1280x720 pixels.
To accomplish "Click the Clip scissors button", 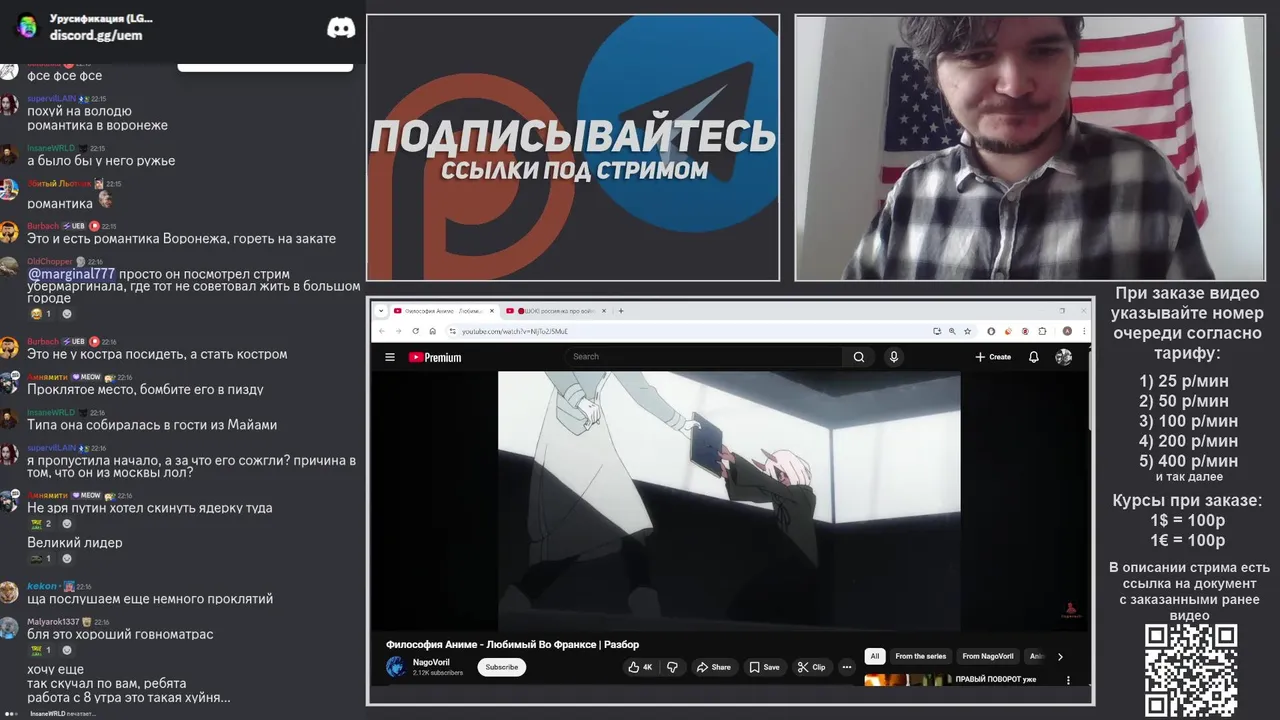I will [812, 667].
